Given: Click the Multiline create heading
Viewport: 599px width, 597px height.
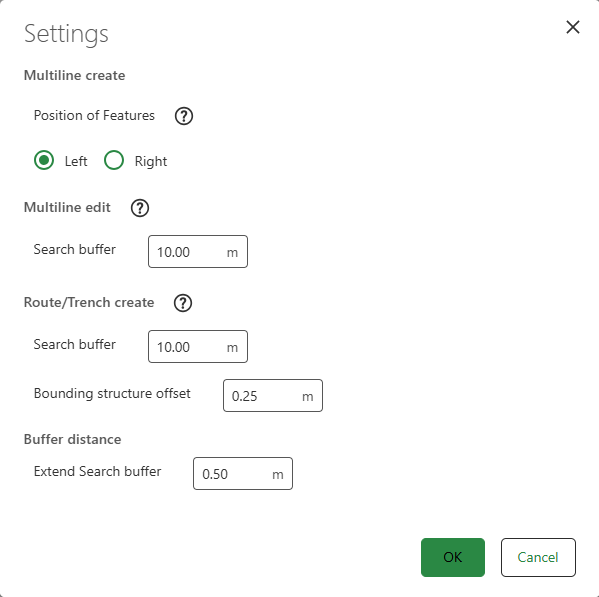Looking at the screenshot, I should 74,75.
